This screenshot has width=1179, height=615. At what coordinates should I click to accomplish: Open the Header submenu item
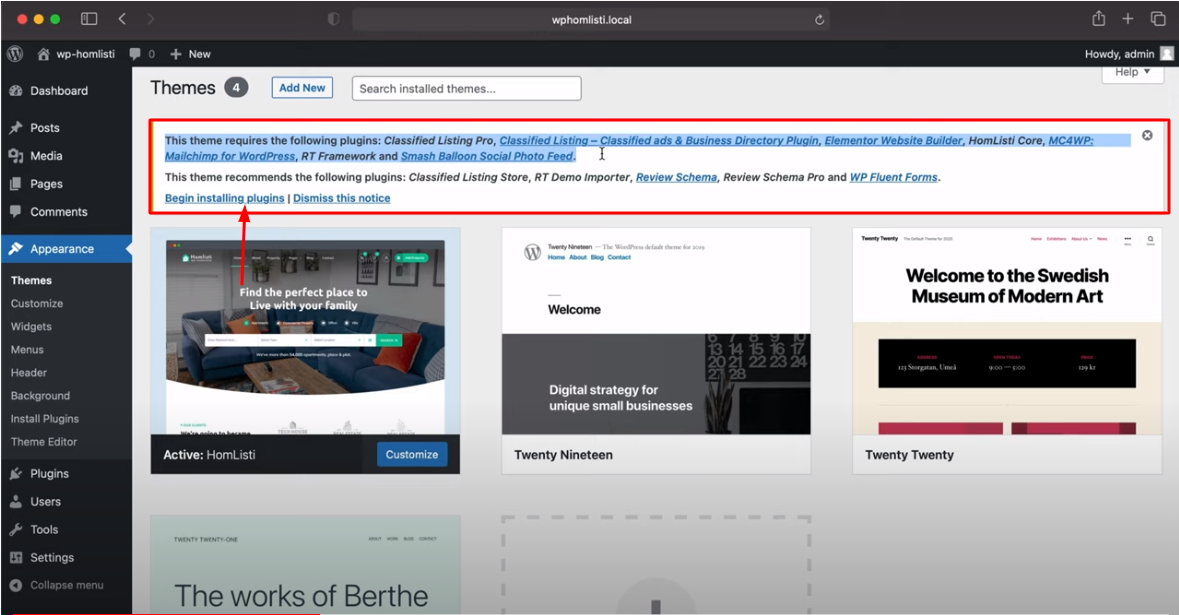pos(29,373)
